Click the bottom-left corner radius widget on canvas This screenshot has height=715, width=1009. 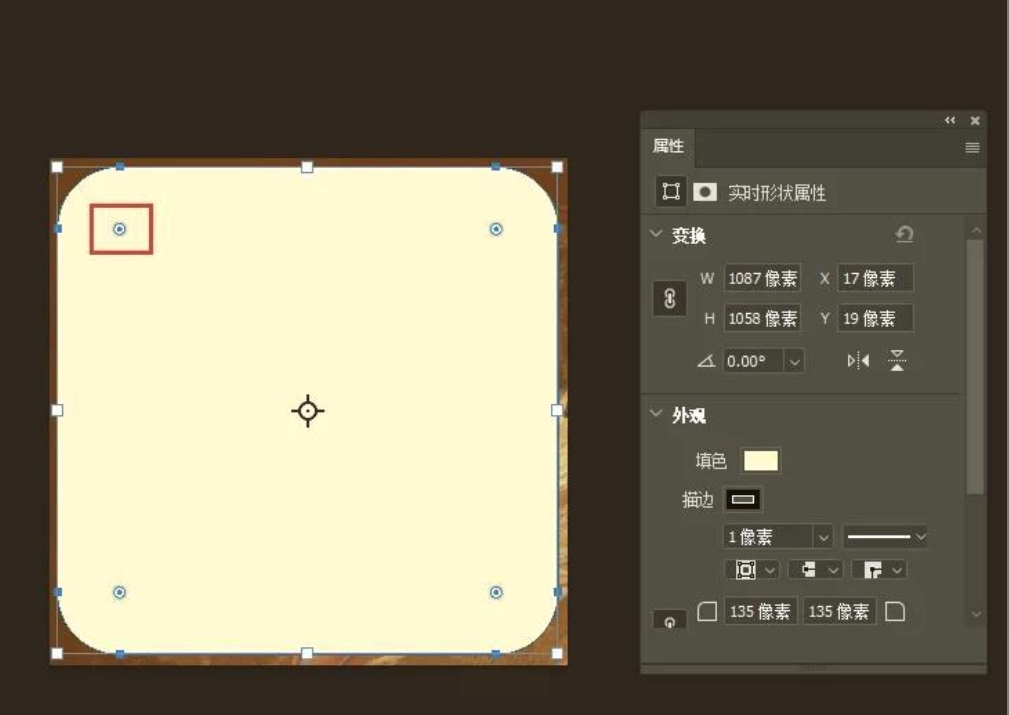[120, 592]
